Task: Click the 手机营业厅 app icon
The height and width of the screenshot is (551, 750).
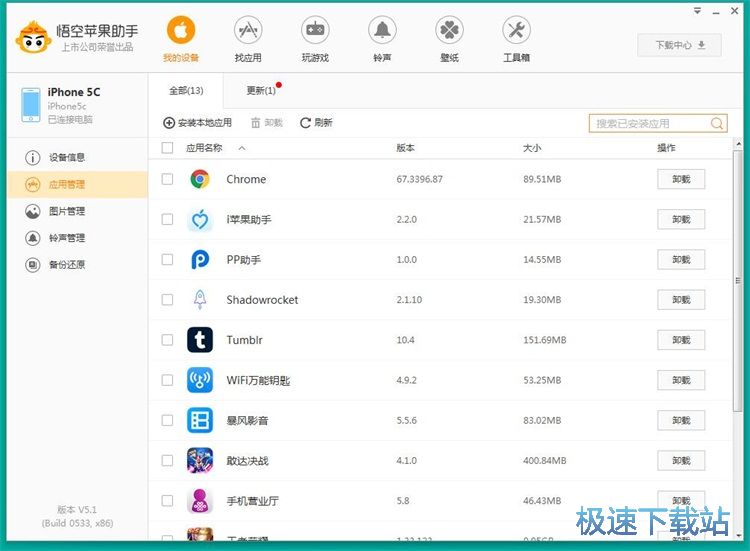Action: (200, 501)
